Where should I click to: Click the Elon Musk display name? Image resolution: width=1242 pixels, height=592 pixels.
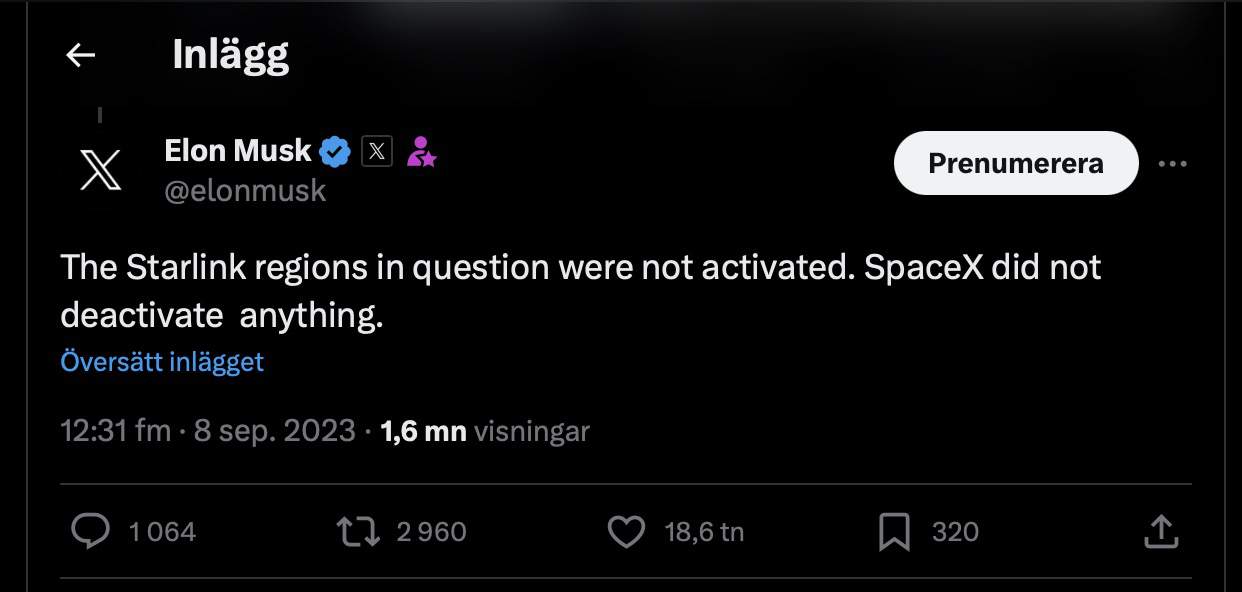238,152
